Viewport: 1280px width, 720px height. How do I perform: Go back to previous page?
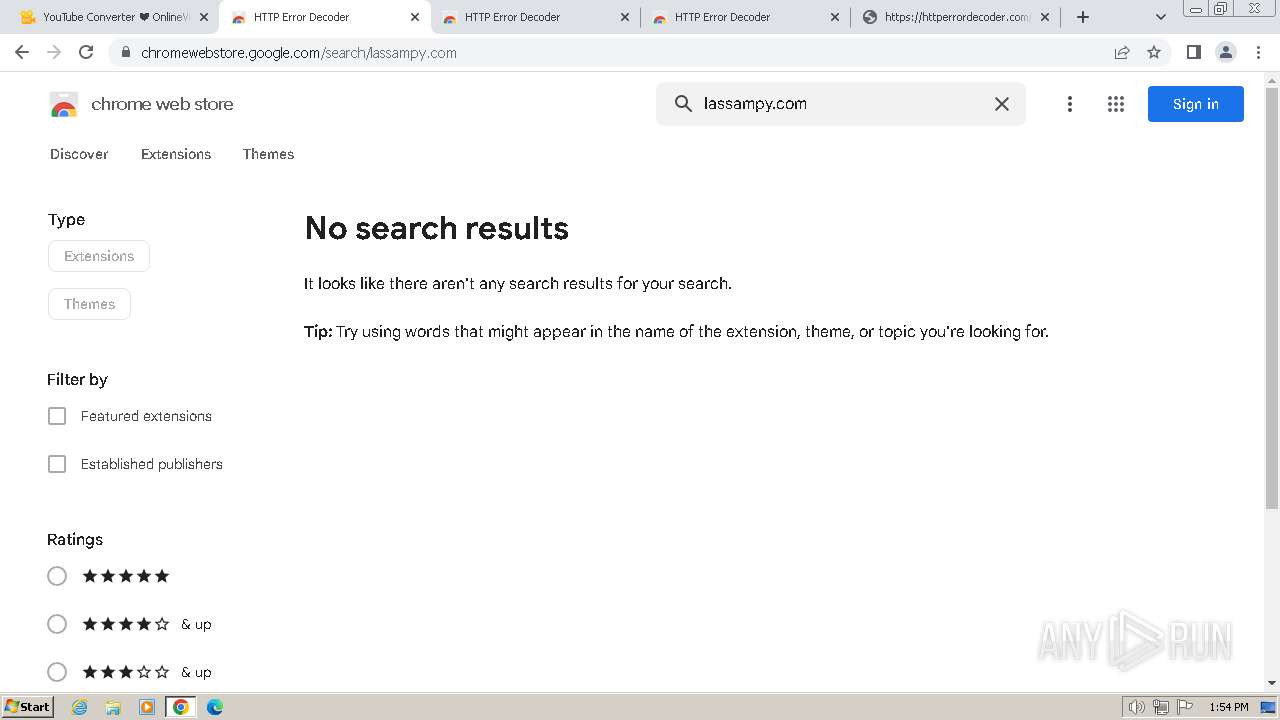tap(22, 52)
